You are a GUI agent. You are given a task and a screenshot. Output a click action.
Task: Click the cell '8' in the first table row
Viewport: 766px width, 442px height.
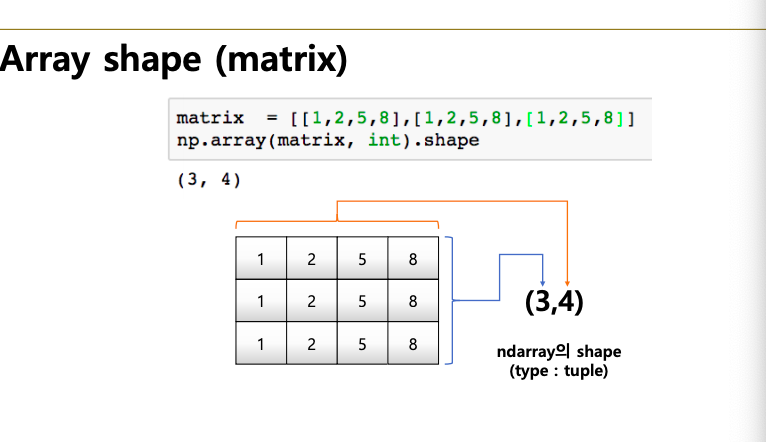[x=413, y=258]
